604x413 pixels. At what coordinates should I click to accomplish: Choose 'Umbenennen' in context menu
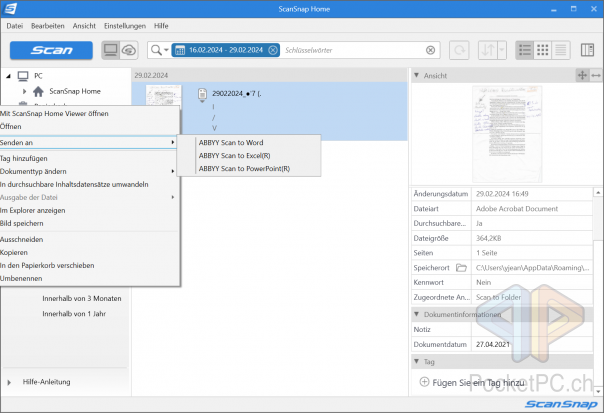pyautogui.click(x=89, y=279)
